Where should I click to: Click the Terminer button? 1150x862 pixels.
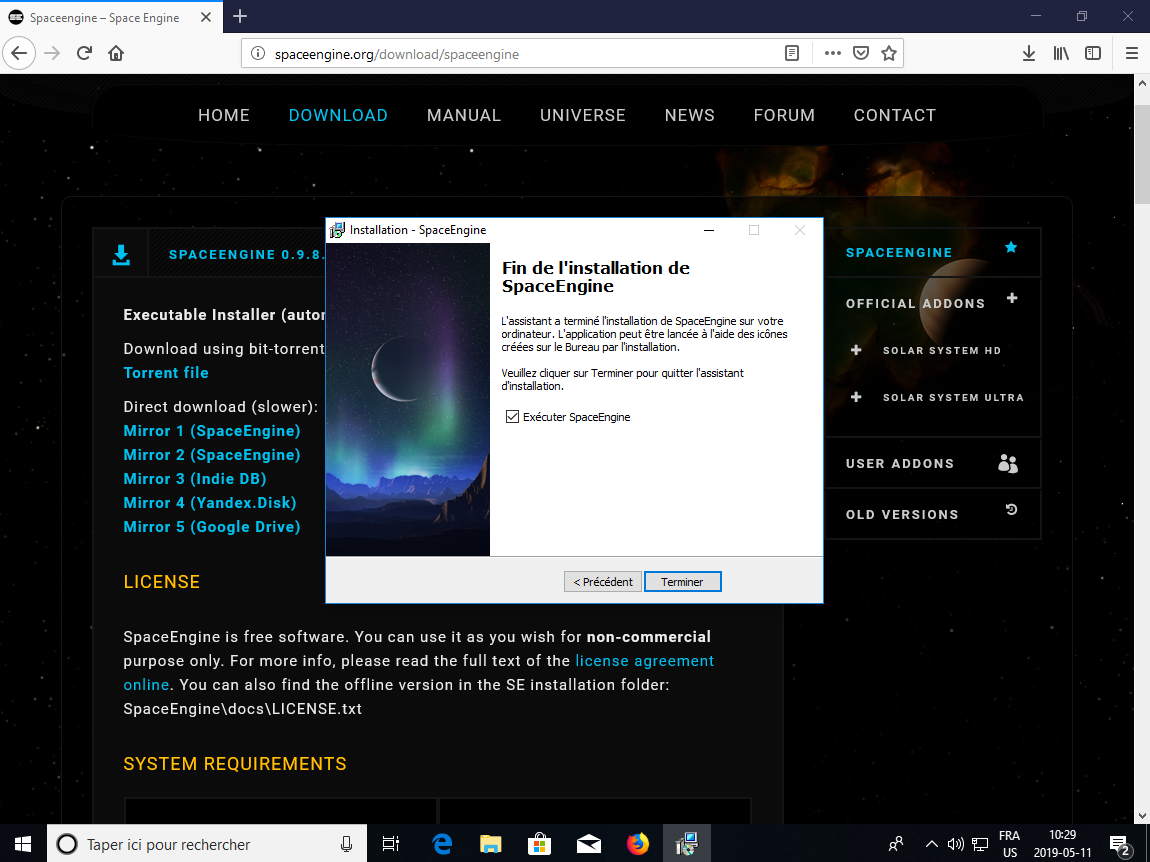click(682, 582)
